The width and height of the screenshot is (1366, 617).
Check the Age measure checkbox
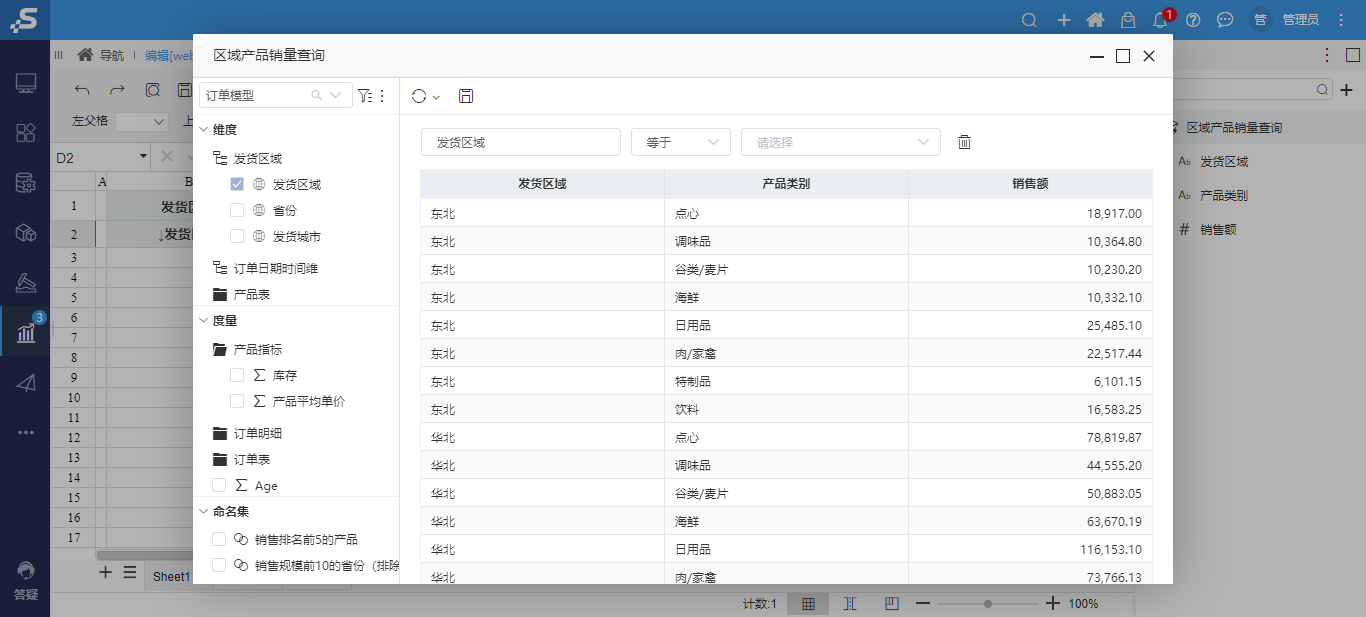coord(219,485)
